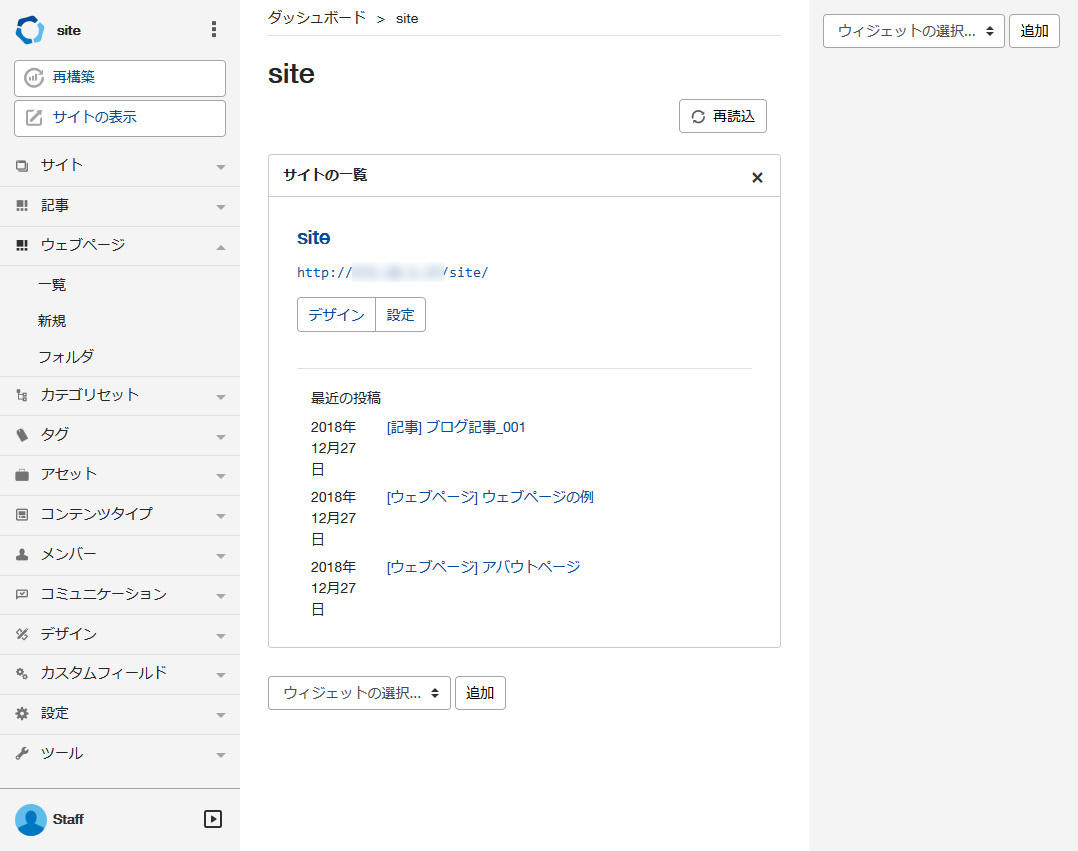This screenshot has width=1078, height=851.
Task: Open the ウェブページの例 link
Action: pos(490,497)
